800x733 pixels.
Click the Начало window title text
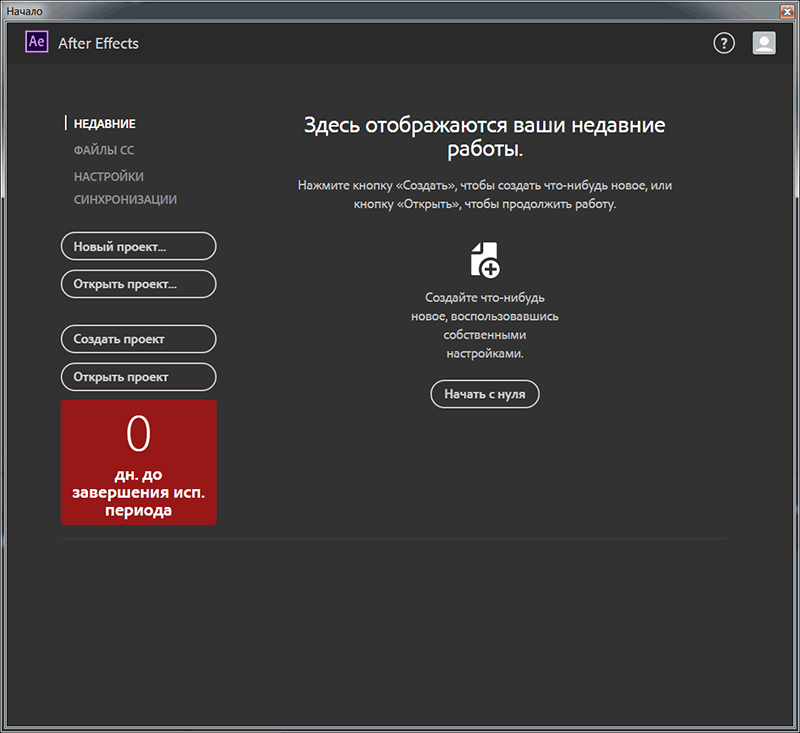(24, 11)
